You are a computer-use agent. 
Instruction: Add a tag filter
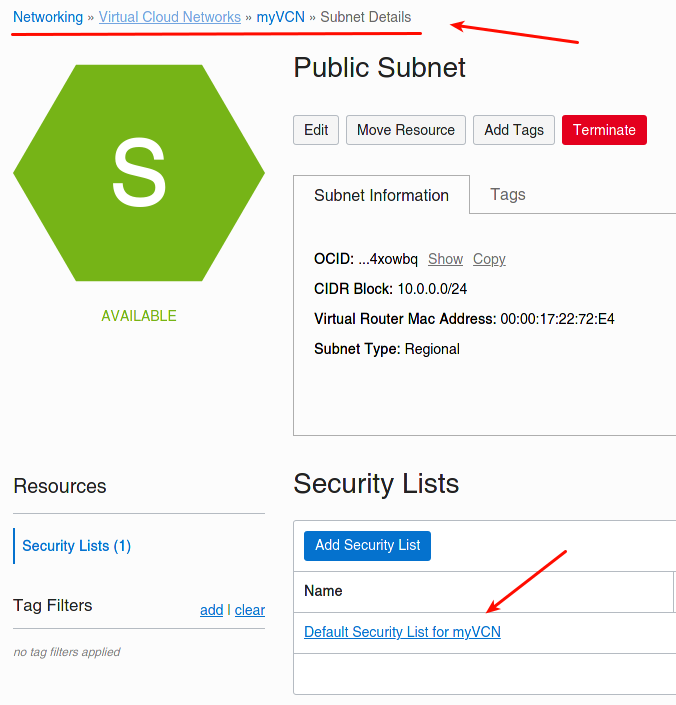coord(212,610)
